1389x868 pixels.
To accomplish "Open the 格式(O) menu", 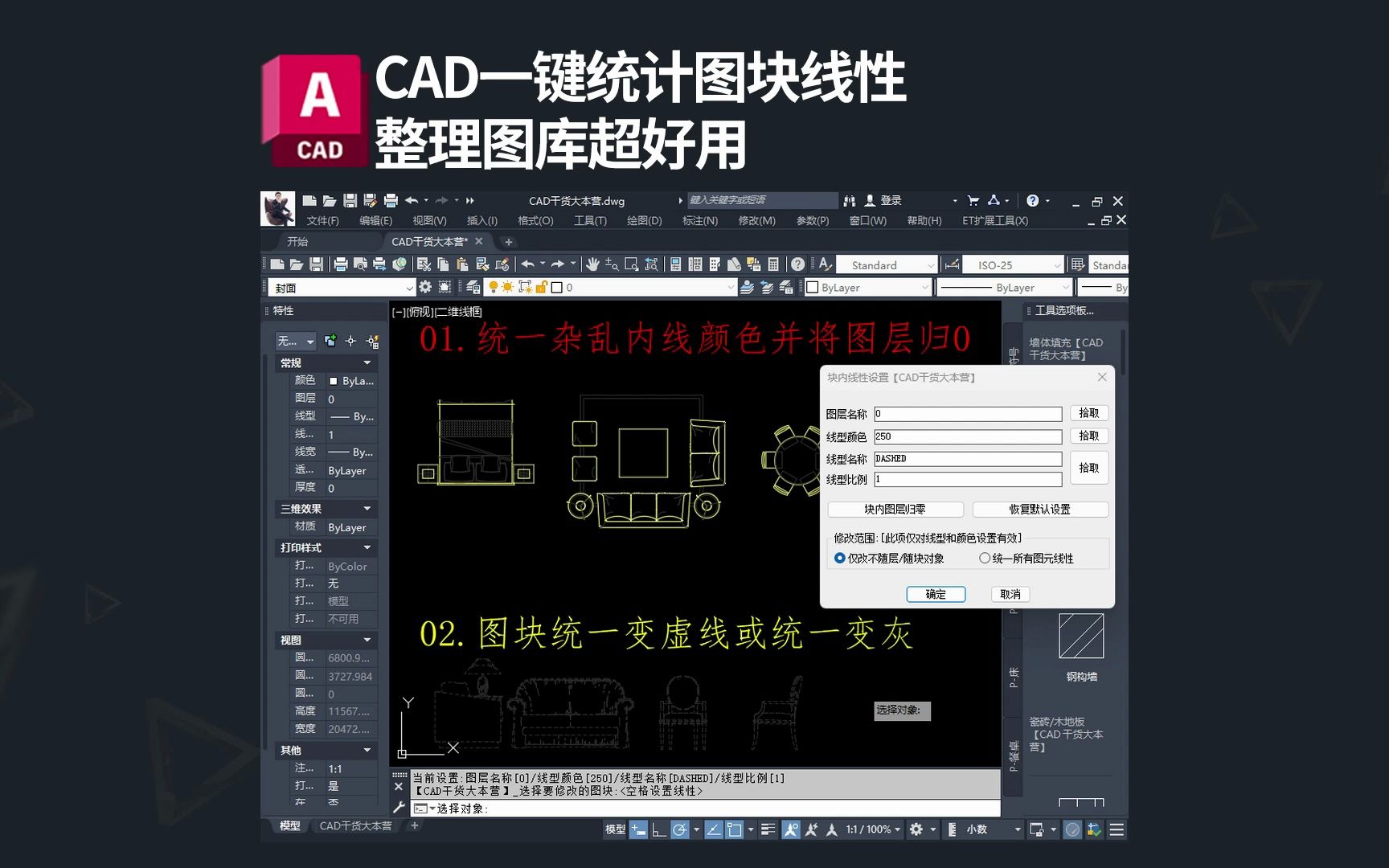I will [x=535, y=220].
